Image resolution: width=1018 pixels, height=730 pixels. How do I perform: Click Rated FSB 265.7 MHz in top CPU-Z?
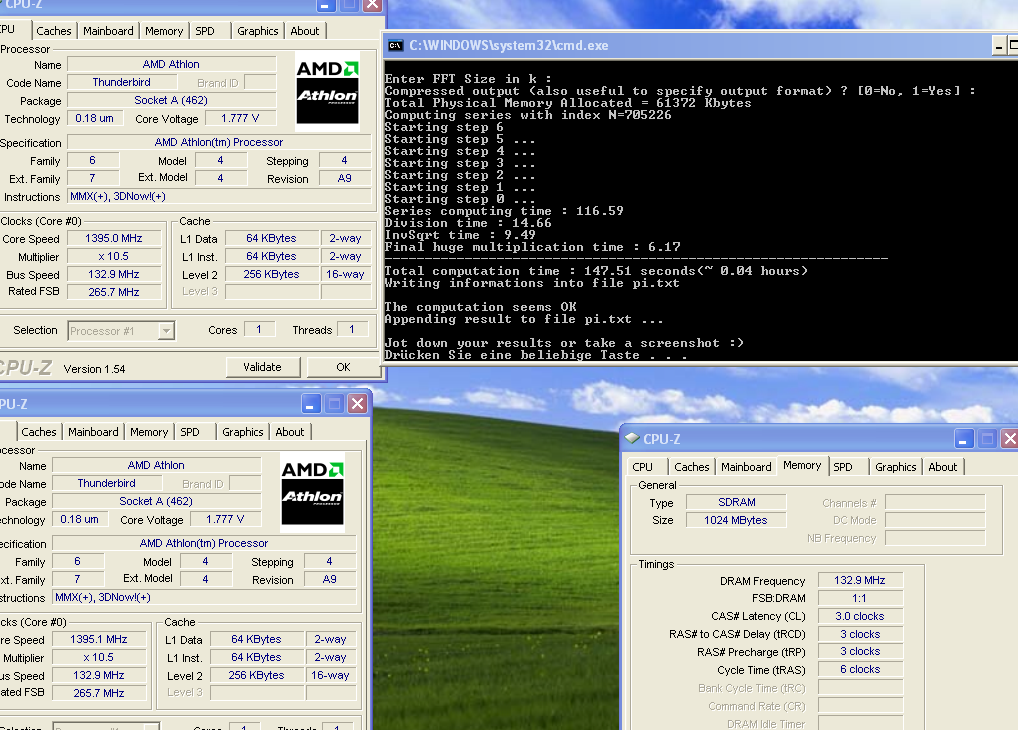[x=114, y=292]
